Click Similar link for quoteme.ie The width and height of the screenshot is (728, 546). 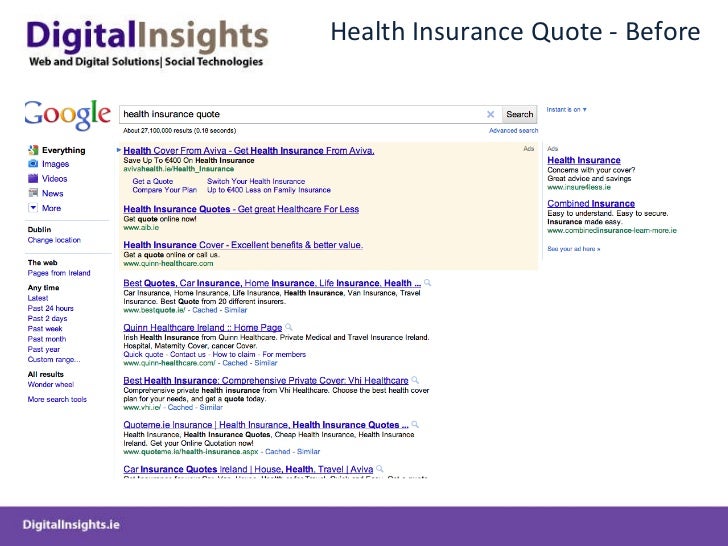click(308, 451)
